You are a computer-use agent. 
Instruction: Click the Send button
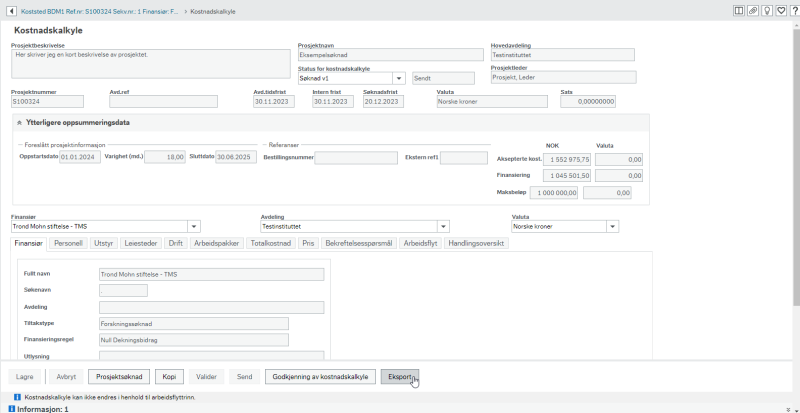(x=244, y=377)
